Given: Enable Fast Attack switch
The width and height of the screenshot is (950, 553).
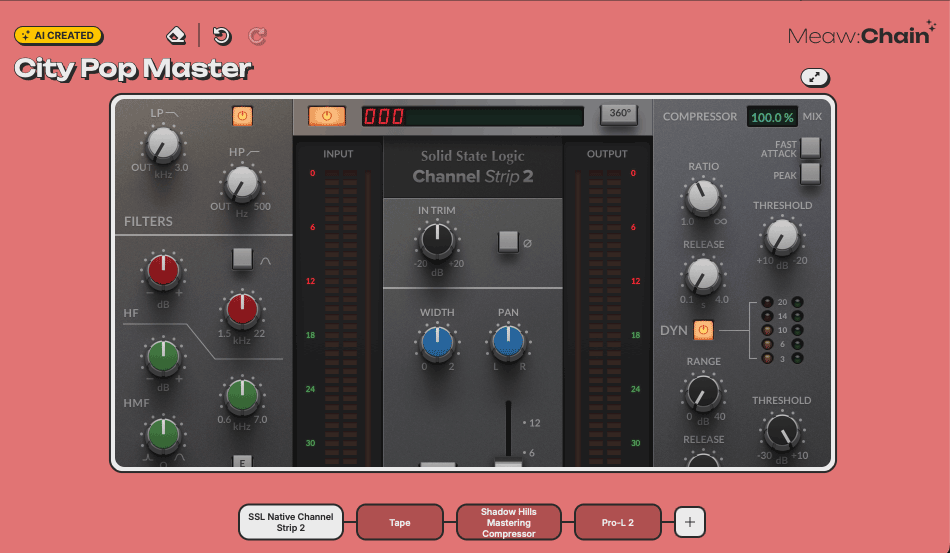Looking at the screenshot, I should pyautogui.click(x=810, y=147).
